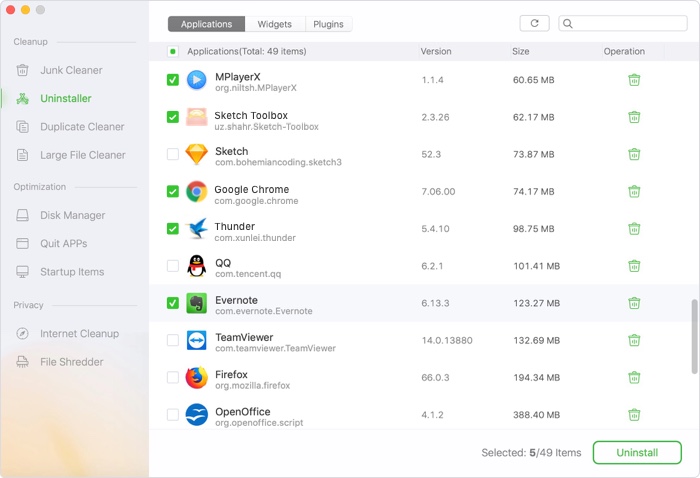Check the Sketch com.bohemiancoding checkbox
This screenshot has height=478, width=700.
pyautogui.click(x=173, y=154)
